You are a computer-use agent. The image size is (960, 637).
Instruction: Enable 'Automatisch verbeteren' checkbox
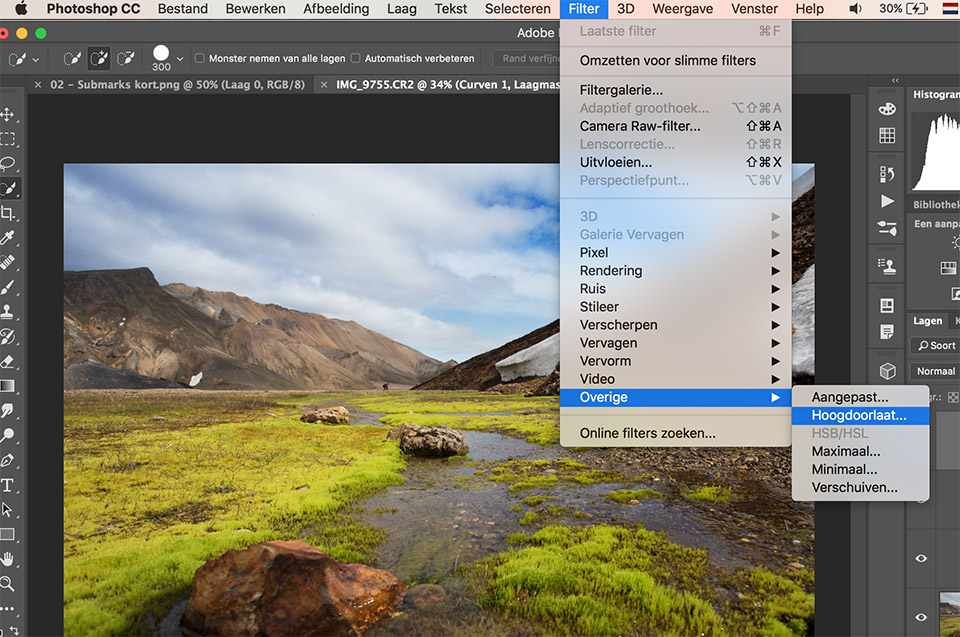(x=356, y=58)
